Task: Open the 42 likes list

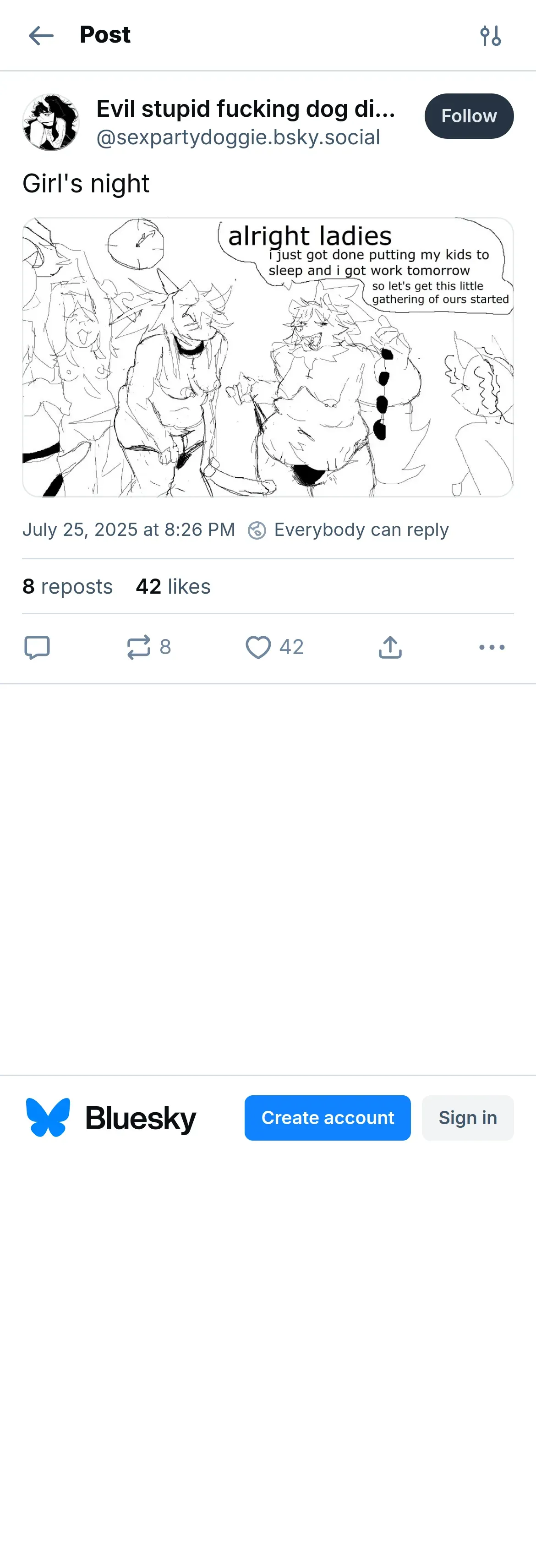Action: (173, 586)
